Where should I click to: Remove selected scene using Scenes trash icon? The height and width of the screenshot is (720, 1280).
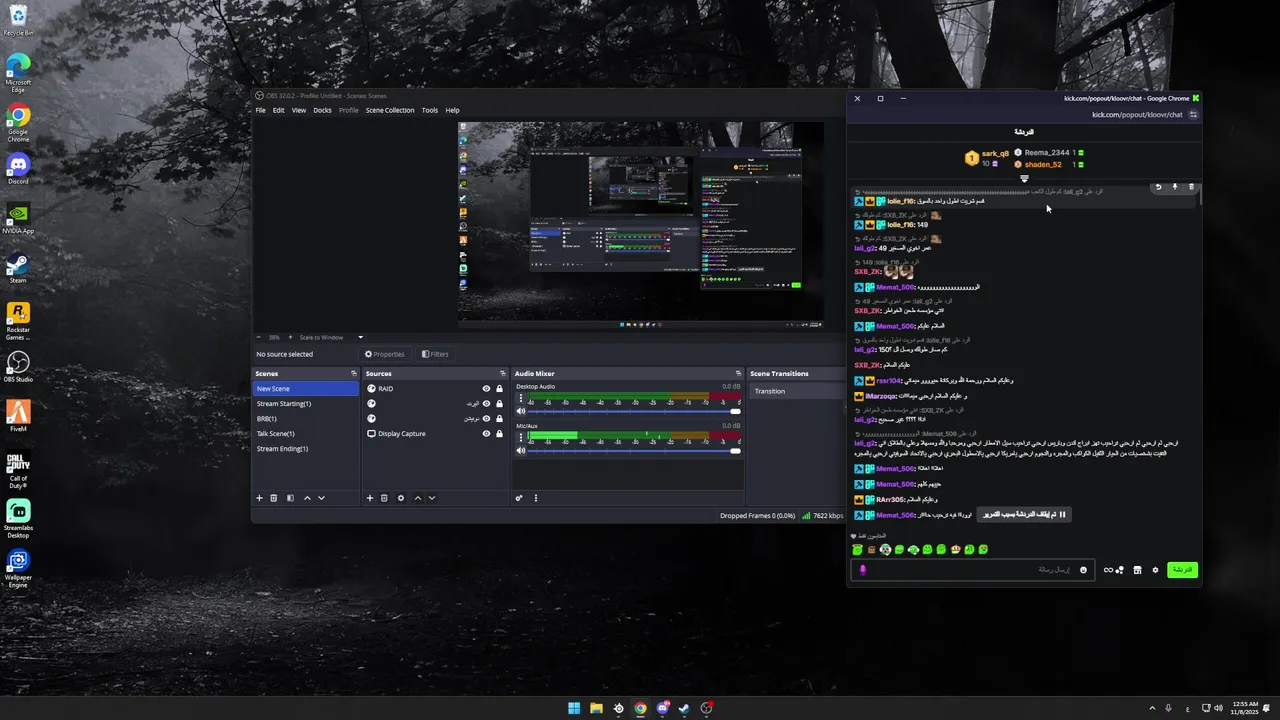[274, 498]
